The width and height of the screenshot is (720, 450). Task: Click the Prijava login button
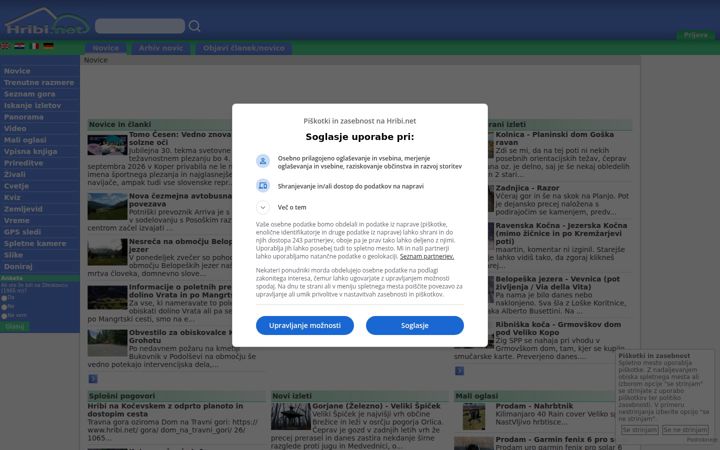pos(695,35)
